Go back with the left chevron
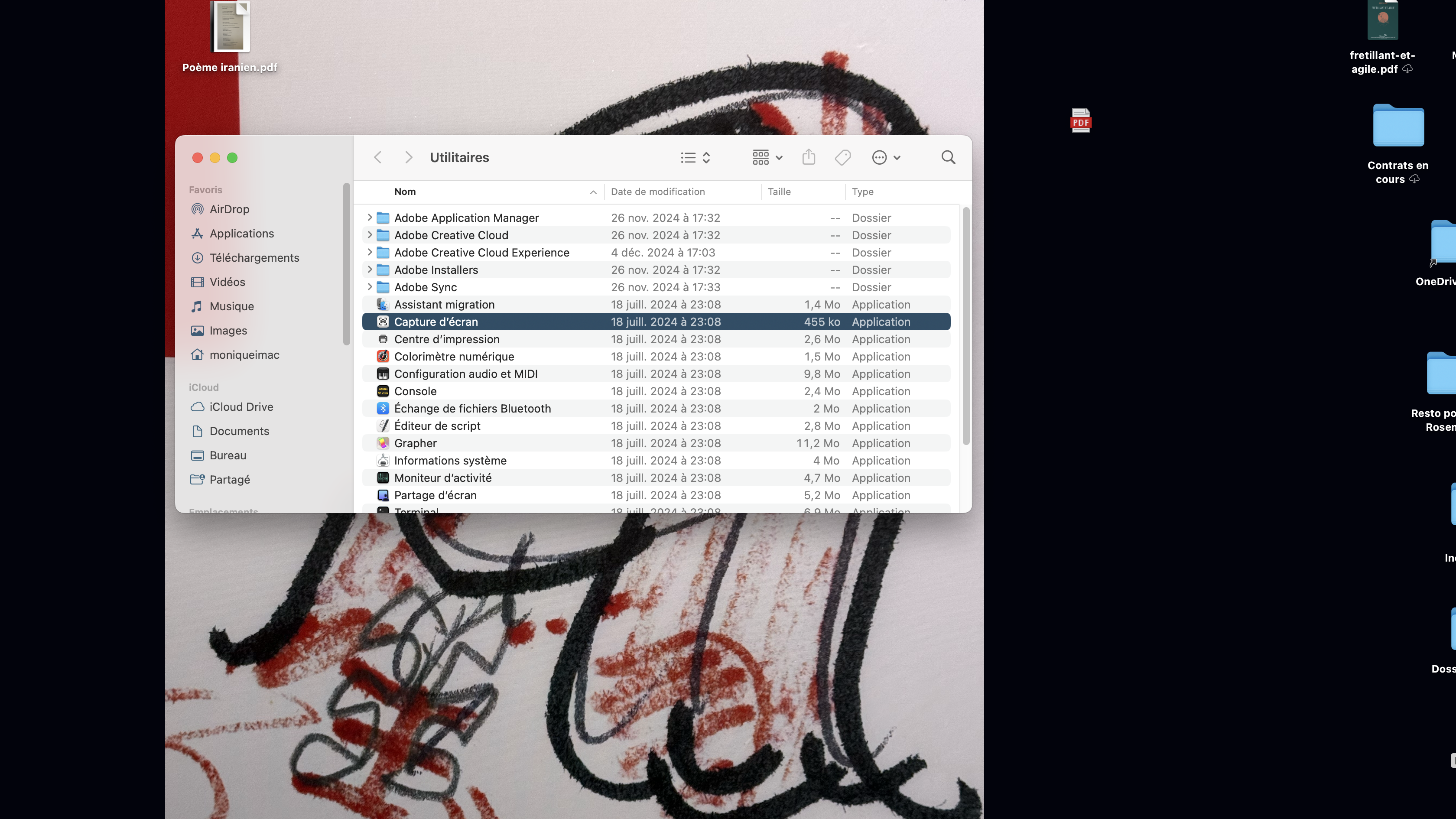The image size is (1456, 819). (378, 157)
